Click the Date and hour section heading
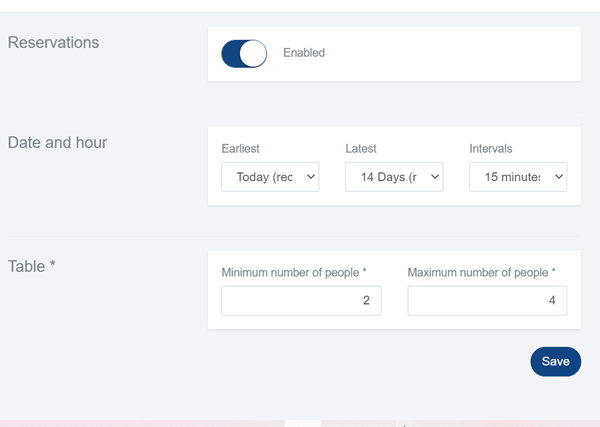The height and width of the screenshot is (427, 600). (57, 142)
